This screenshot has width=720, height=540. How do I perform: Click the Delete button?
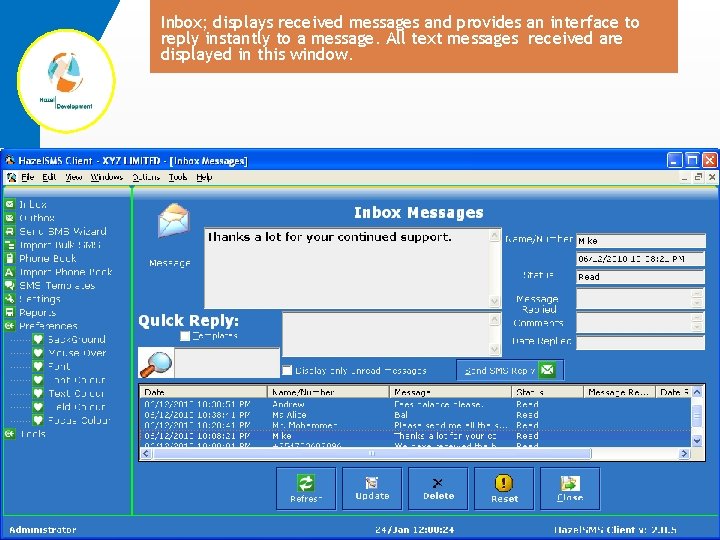(438, 489)
